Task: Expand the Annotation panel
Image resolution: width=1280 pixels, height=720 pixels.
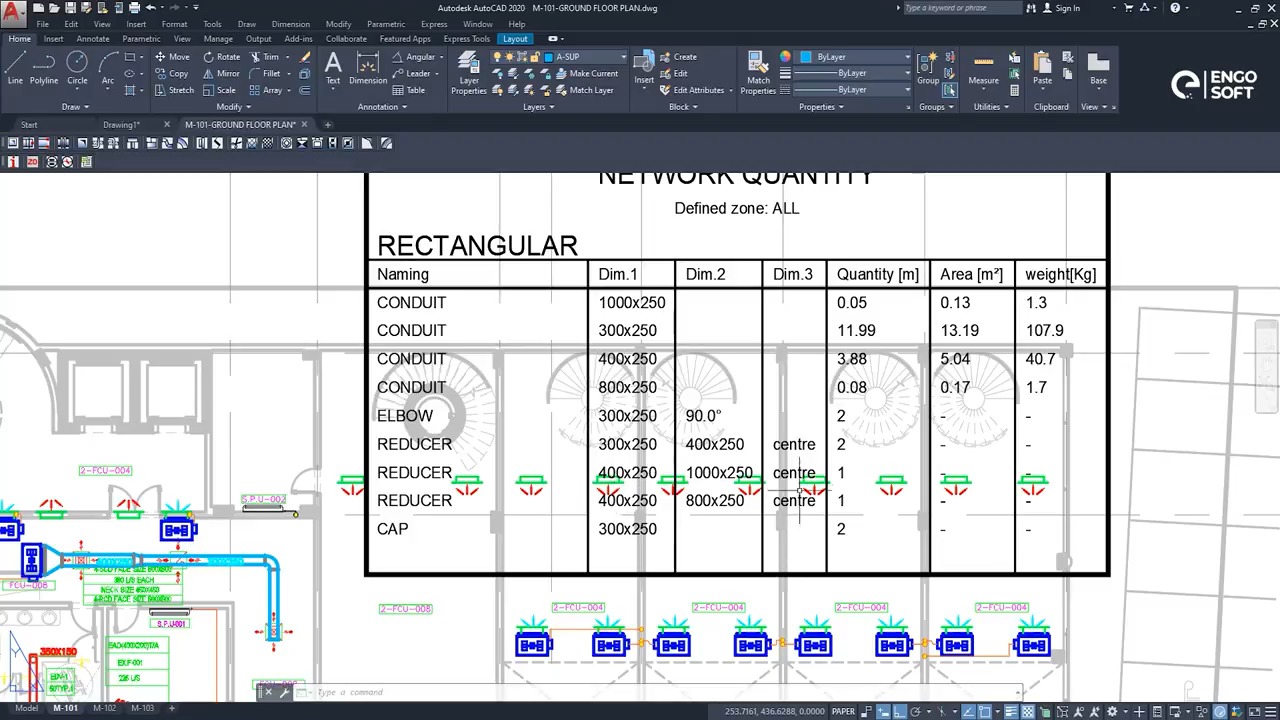Action: (382, 107)
